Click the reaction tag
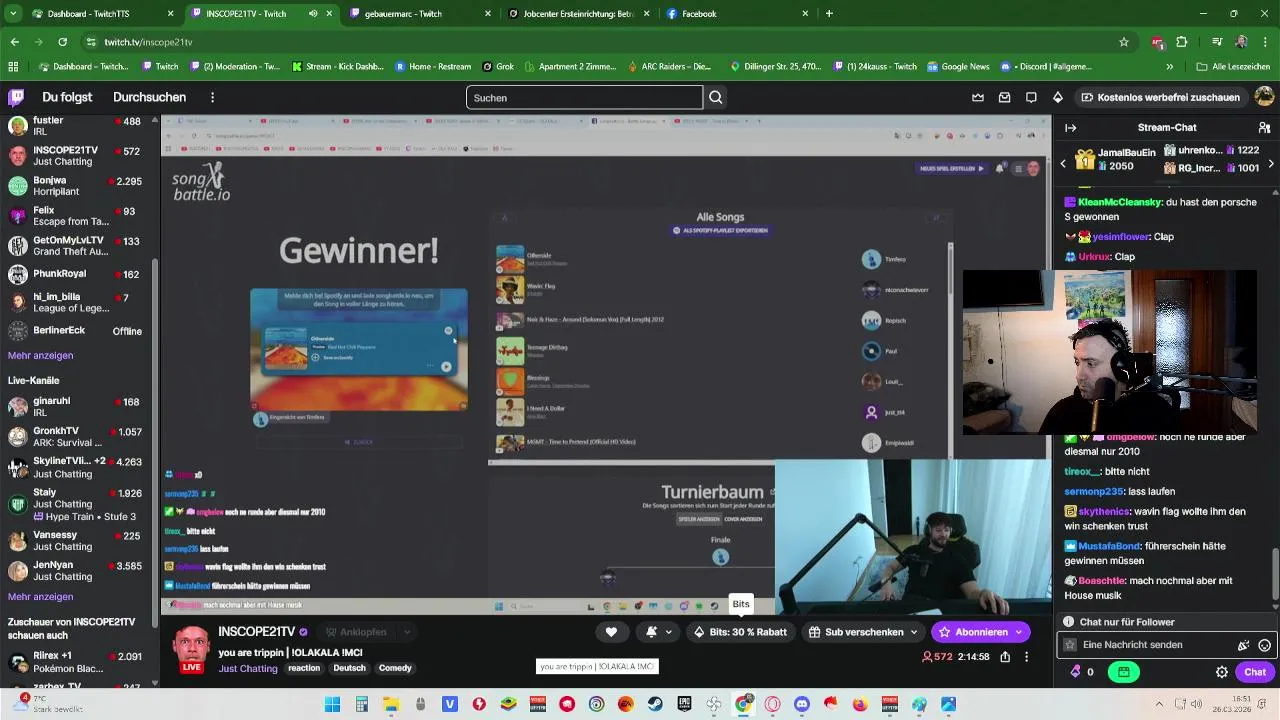 click(x=304, y=668)
